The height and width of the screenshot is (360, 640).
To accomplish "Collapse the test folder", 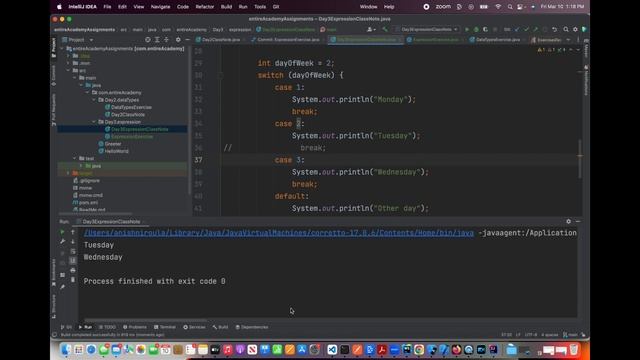I will click(x=75, y=158).
